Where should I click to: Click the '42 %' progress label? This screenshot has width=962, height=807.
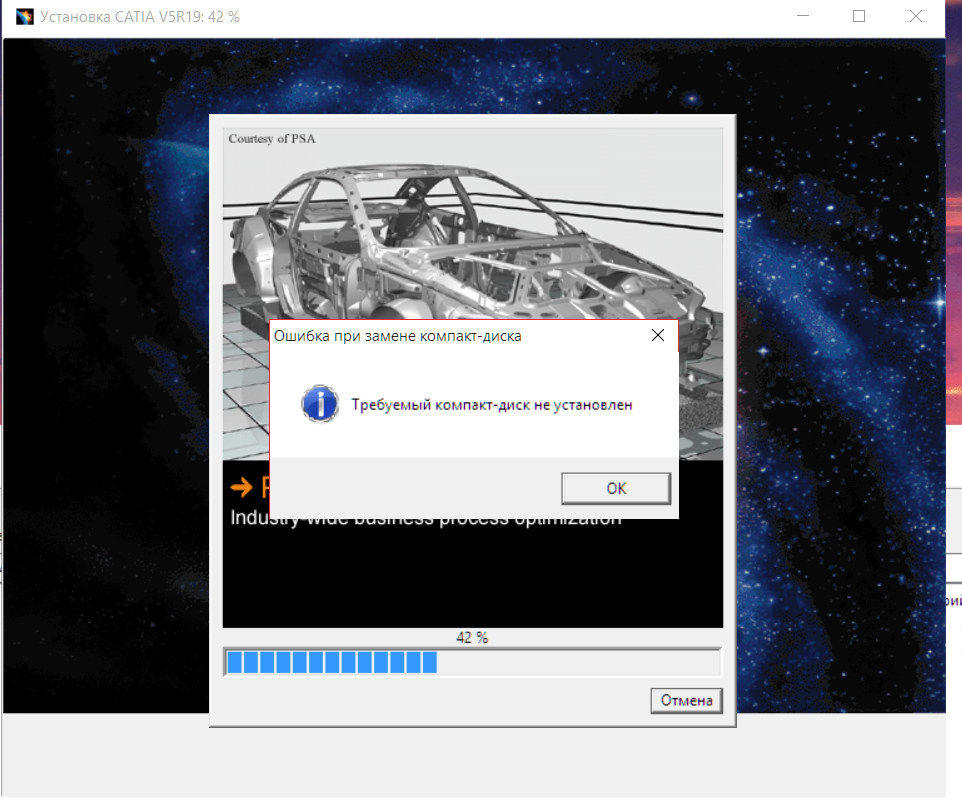point(472,638)
